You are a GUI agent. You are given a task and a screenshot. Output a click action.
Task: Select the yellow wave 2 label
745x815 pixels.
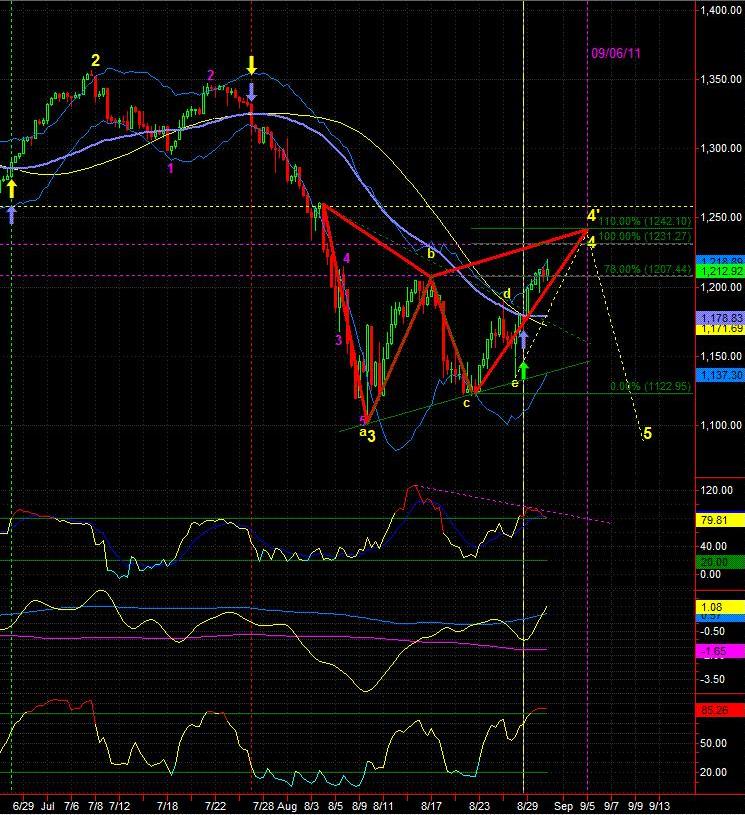[95, 61]
